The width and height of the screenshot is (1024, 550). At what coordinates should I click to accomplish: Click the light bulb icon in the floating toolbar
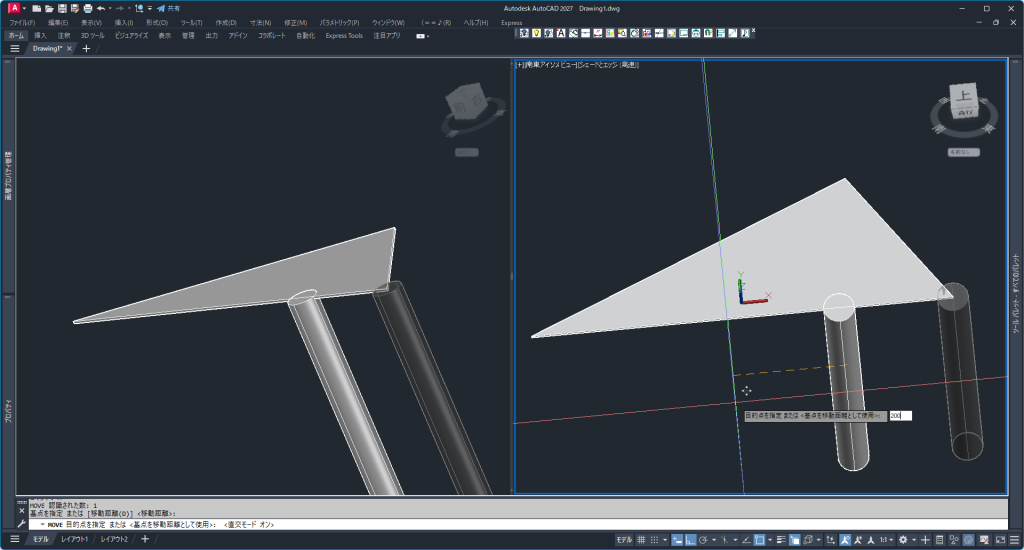tap(536, 33)
